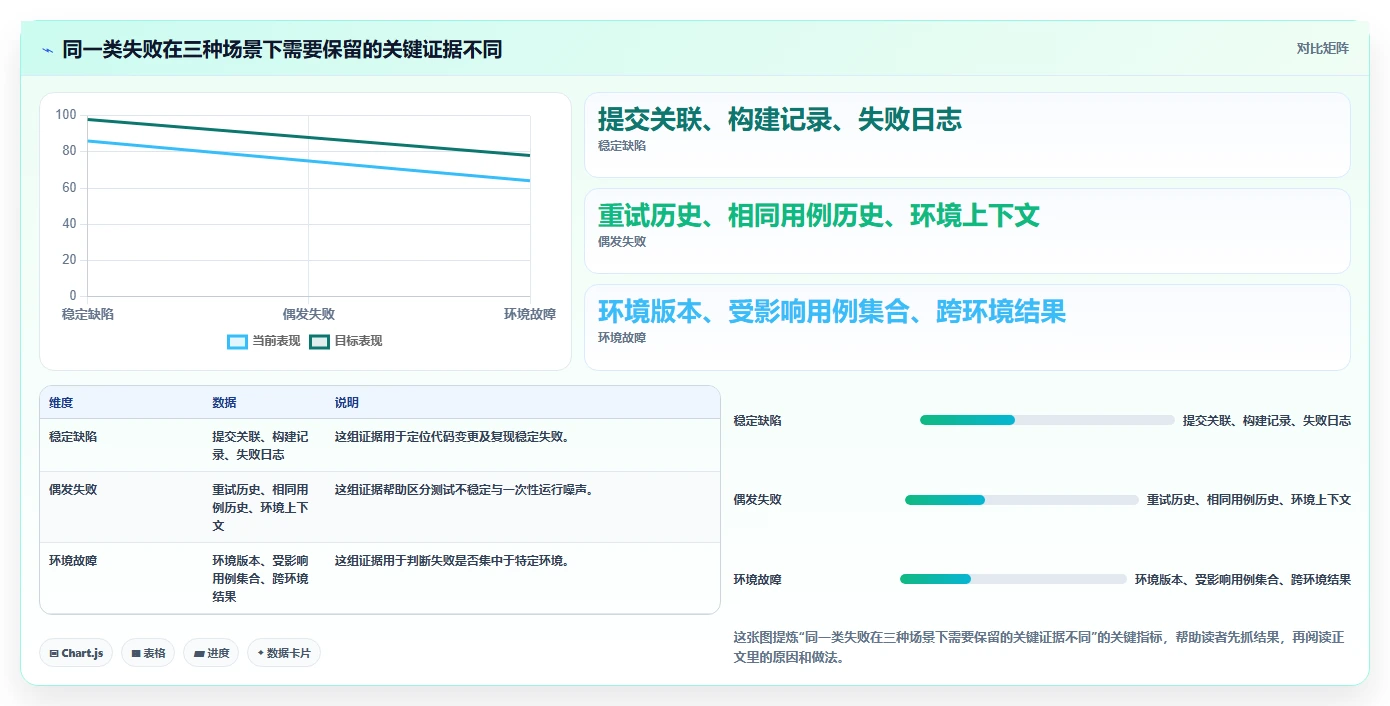Click the 偶发失败 label beside progress bar
Image resolution: width=1390 pixels, height=706 pixels.
(758, 500)
